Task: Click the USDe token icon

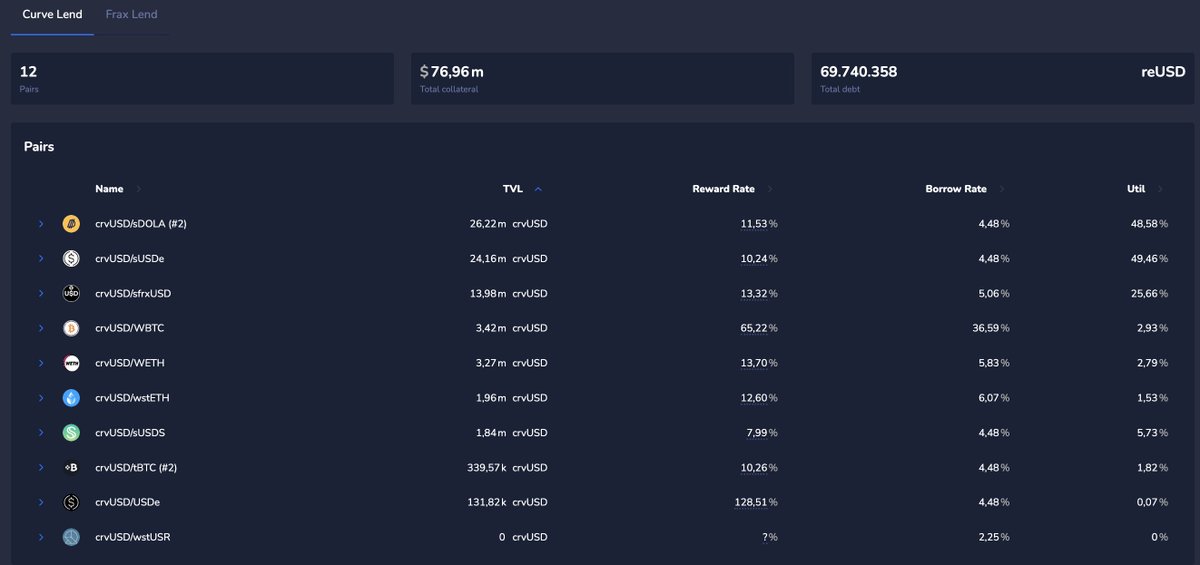Action: pos(71,502)
